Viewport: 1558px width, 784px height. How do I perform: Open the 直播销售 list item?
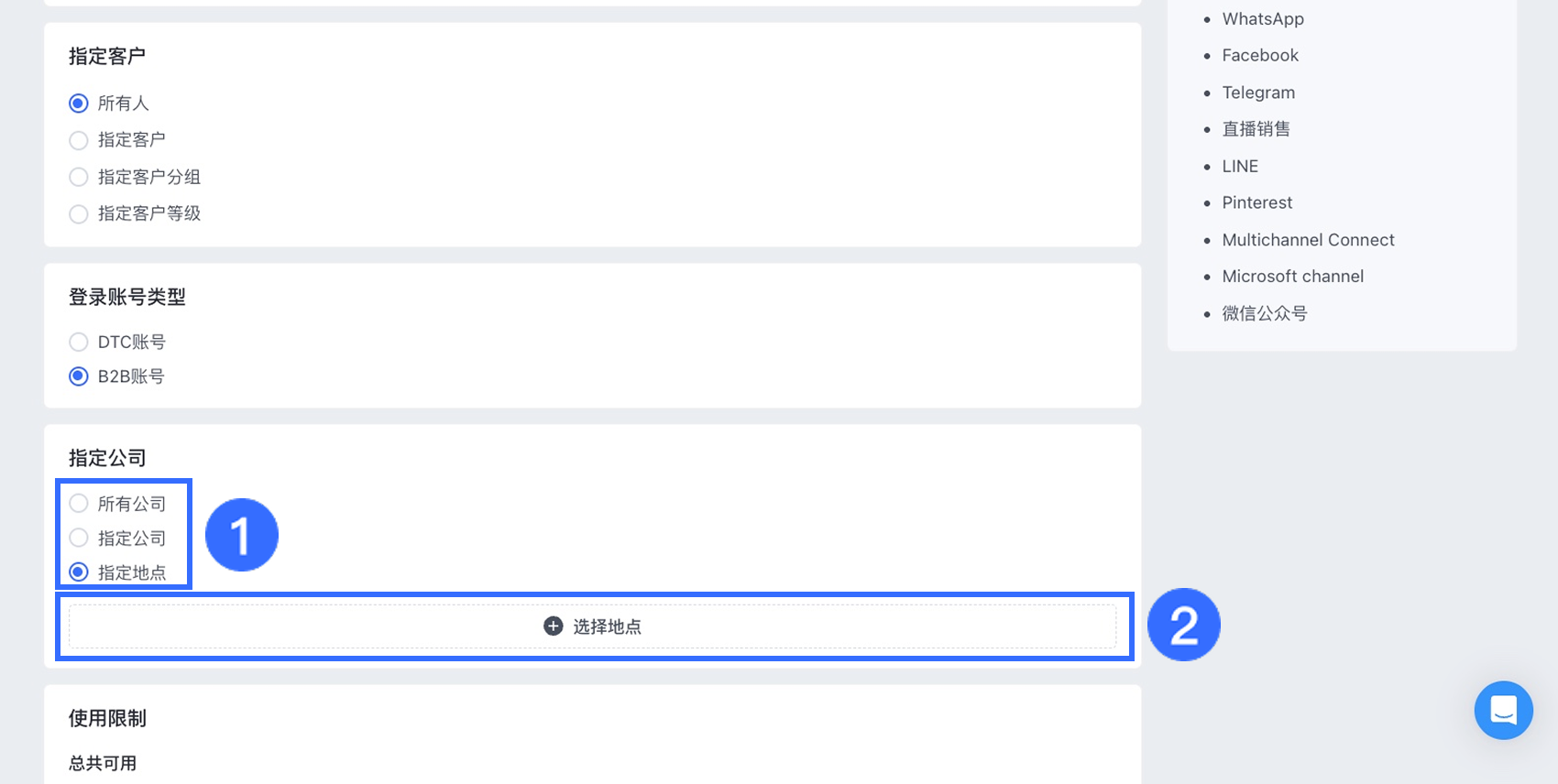click(1256, 129)
